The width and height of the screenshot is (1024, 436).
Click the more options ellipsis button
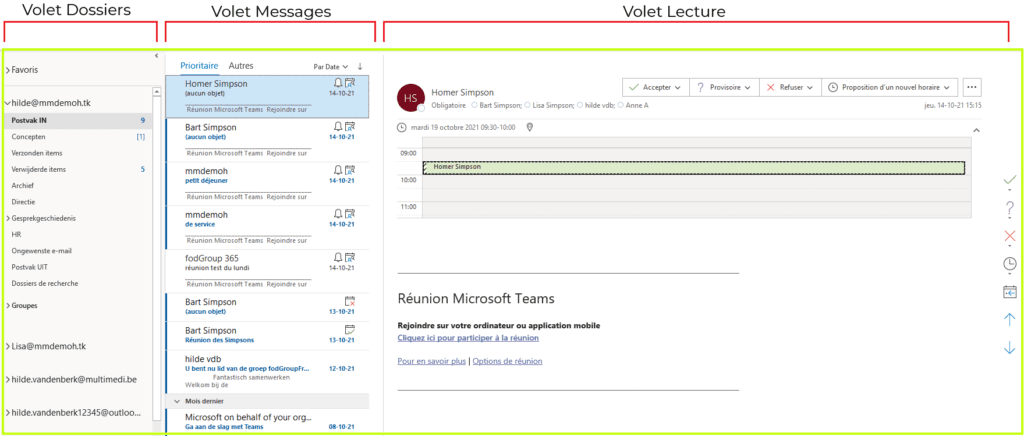[972, 87]
